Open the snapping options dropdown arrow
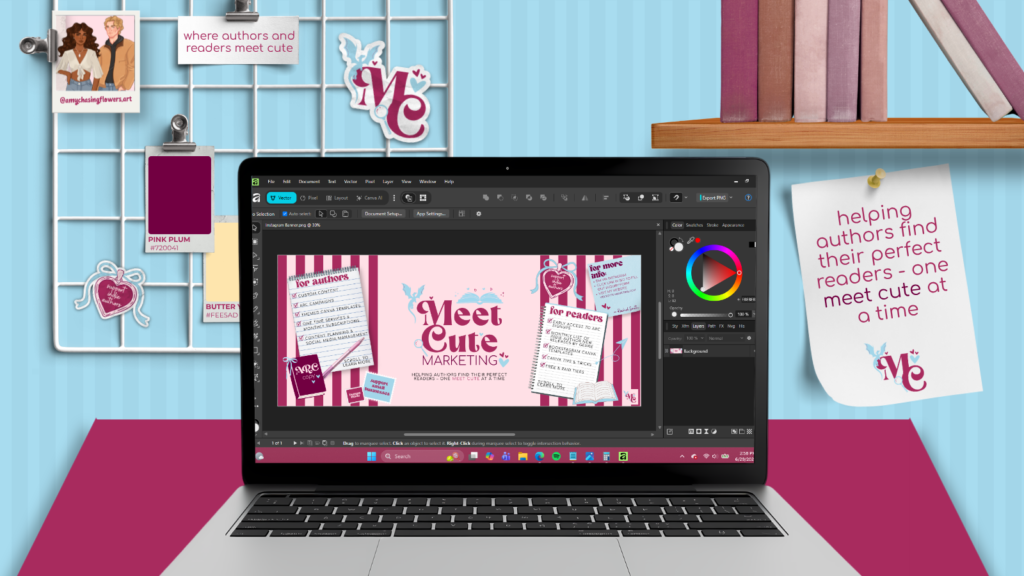 pyautogui.click(x=686, y=198)
